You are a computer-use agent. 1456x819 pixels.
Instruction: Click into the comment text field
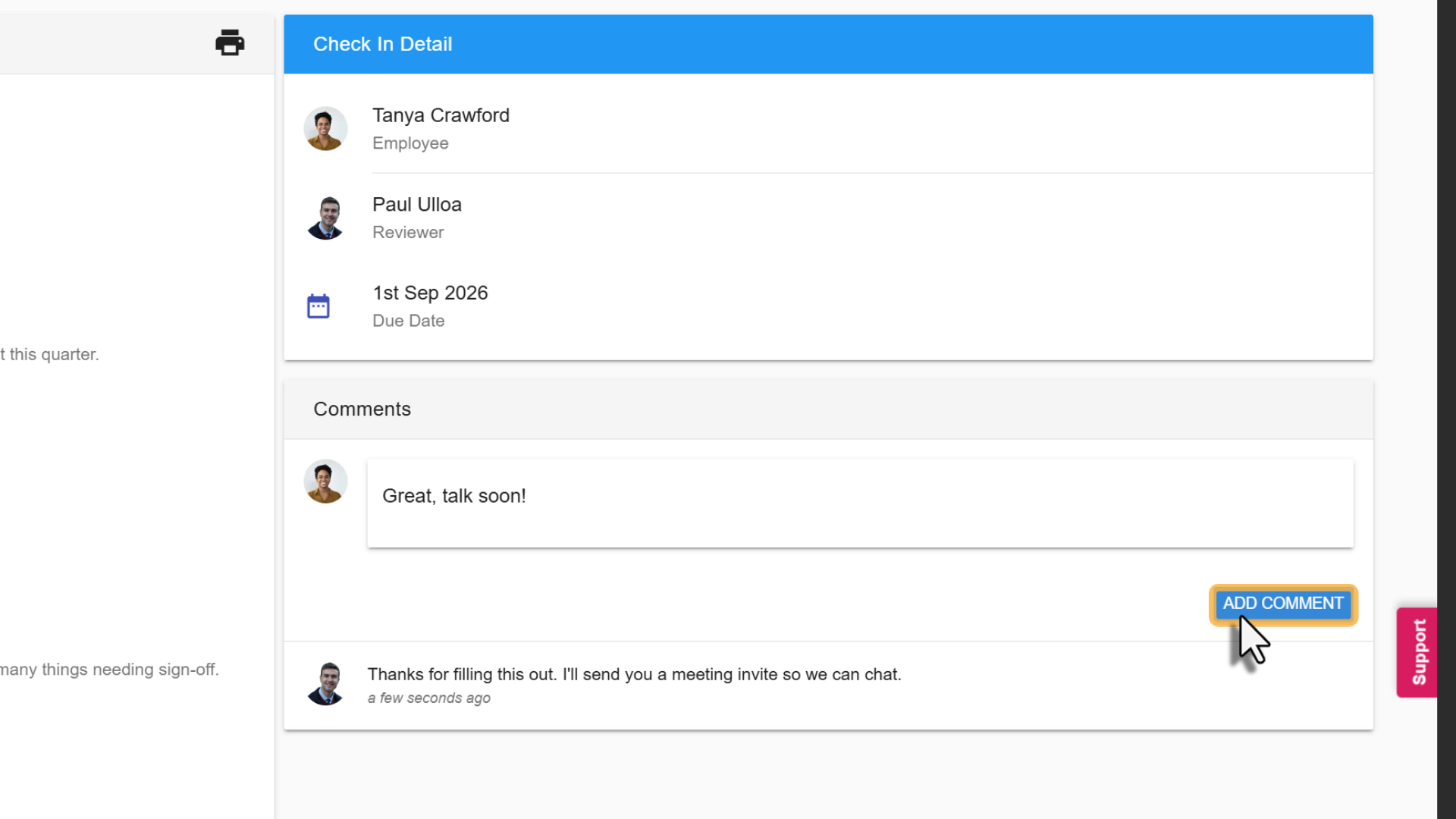860,503
